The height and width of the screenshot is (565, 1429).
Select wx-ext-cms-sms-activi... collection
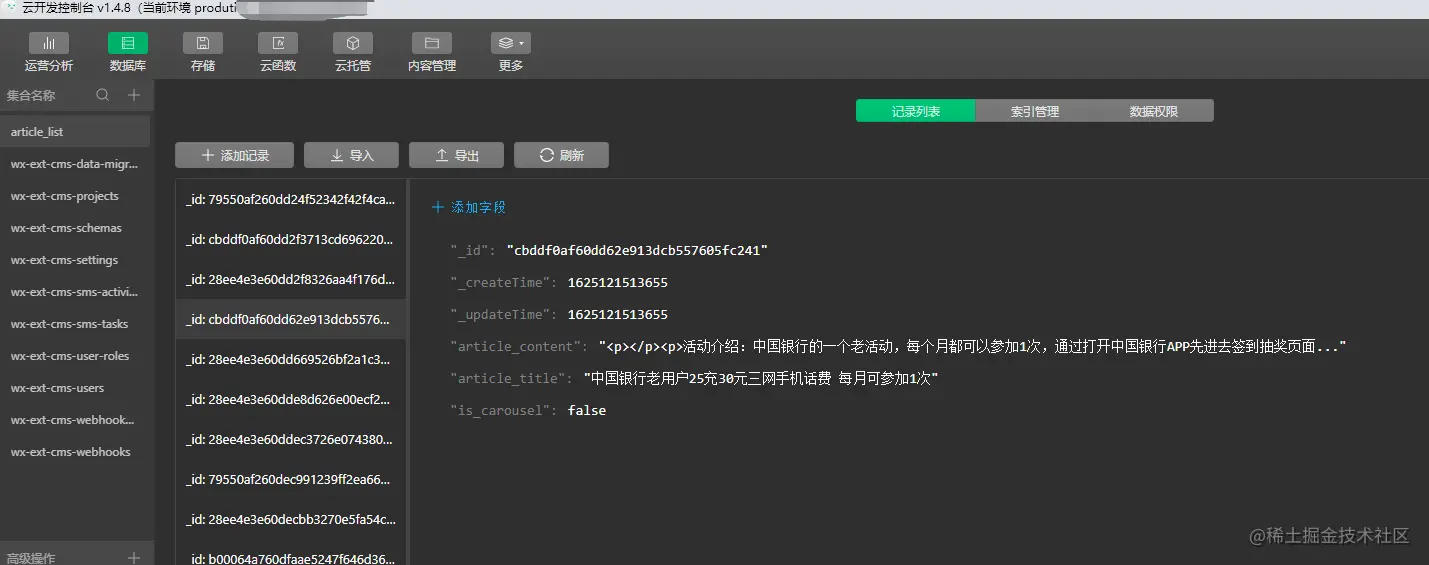(x=75, y=291)
